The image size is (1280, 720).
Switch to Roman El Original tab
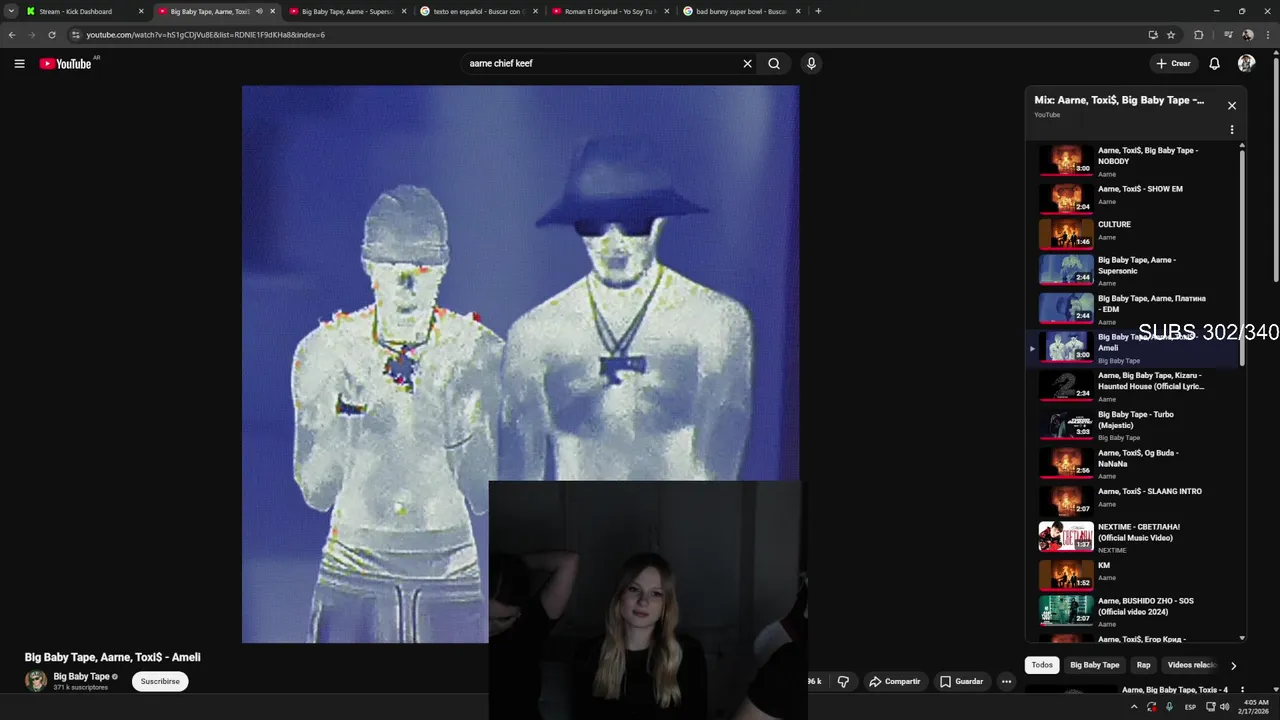click(x=611, y=12)
